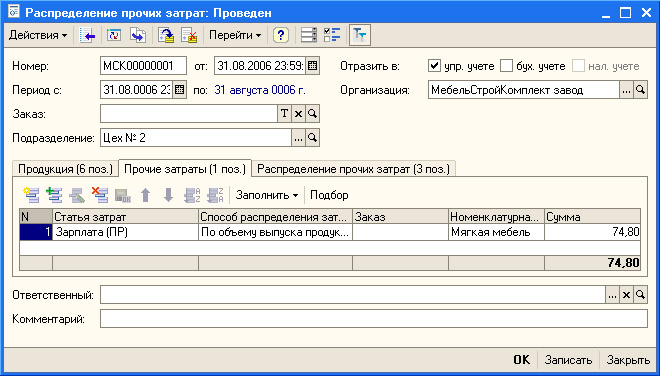Open the Организация item with magnifier icon

point(640,90)
